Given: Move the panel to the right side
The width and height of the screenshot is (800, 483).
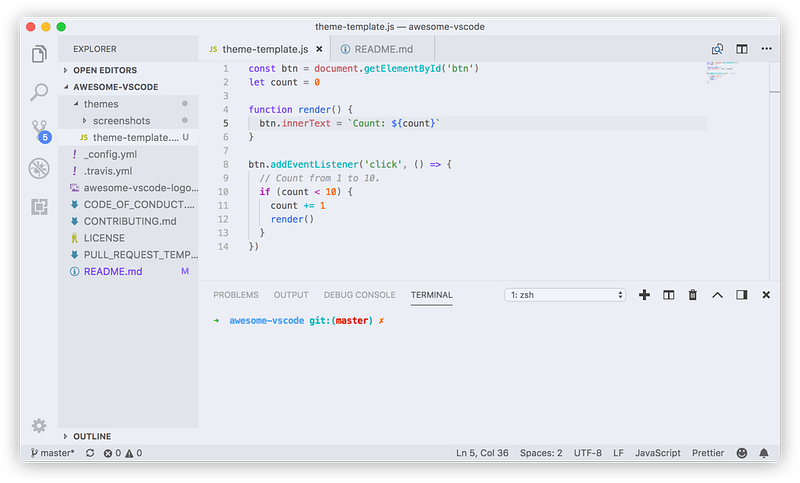Looking at the screenshot, I should pos(742,295).
